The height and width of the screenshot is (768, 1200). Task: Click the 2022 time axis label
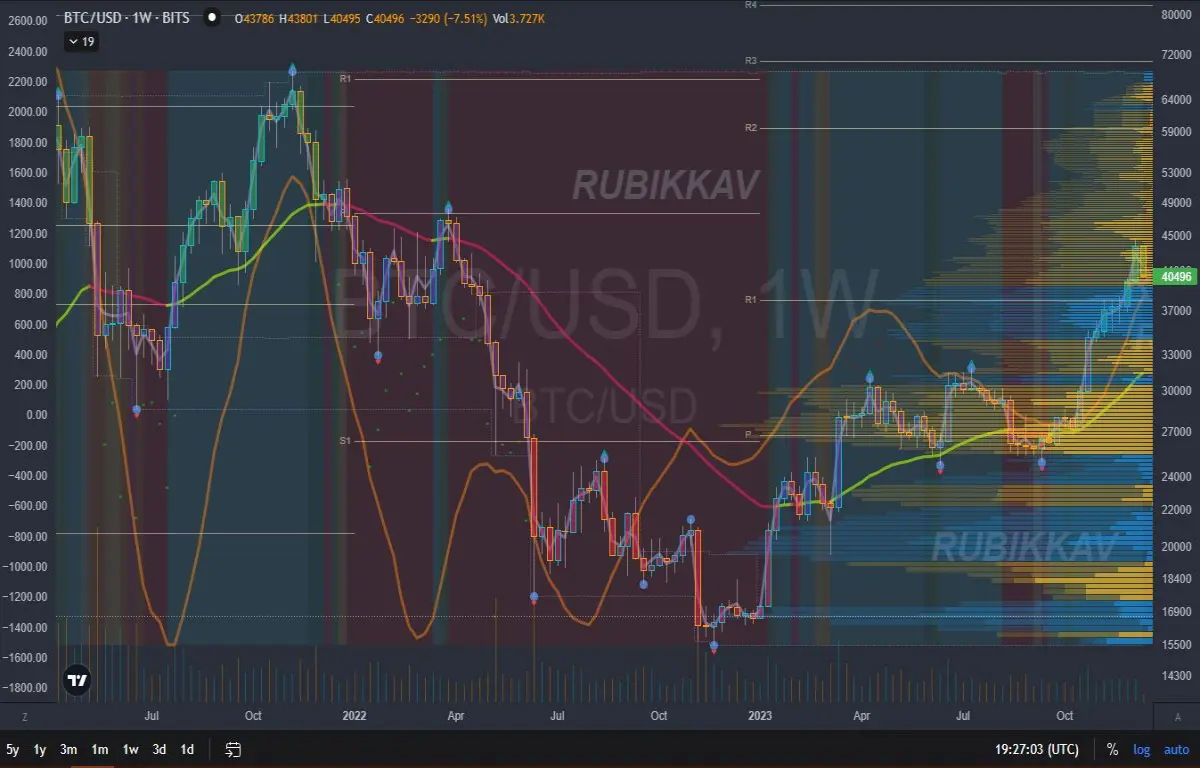click(x=355, y=716)
